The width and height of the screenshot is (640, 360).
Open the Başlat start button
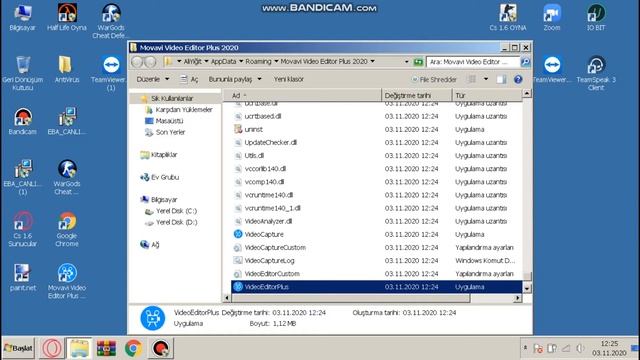click(18, 348)
